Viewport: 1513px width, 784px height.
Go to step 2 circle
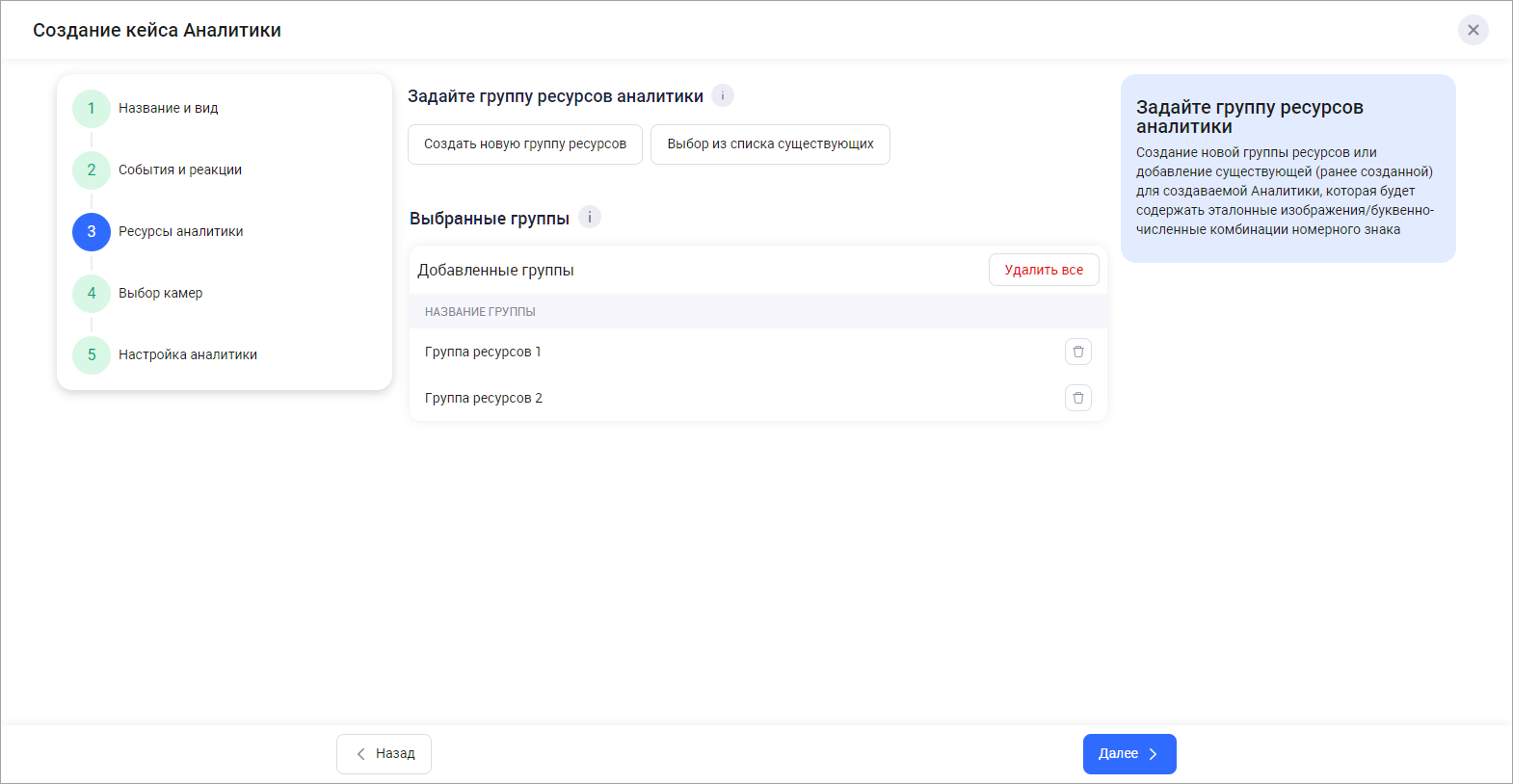pos(92,170)
